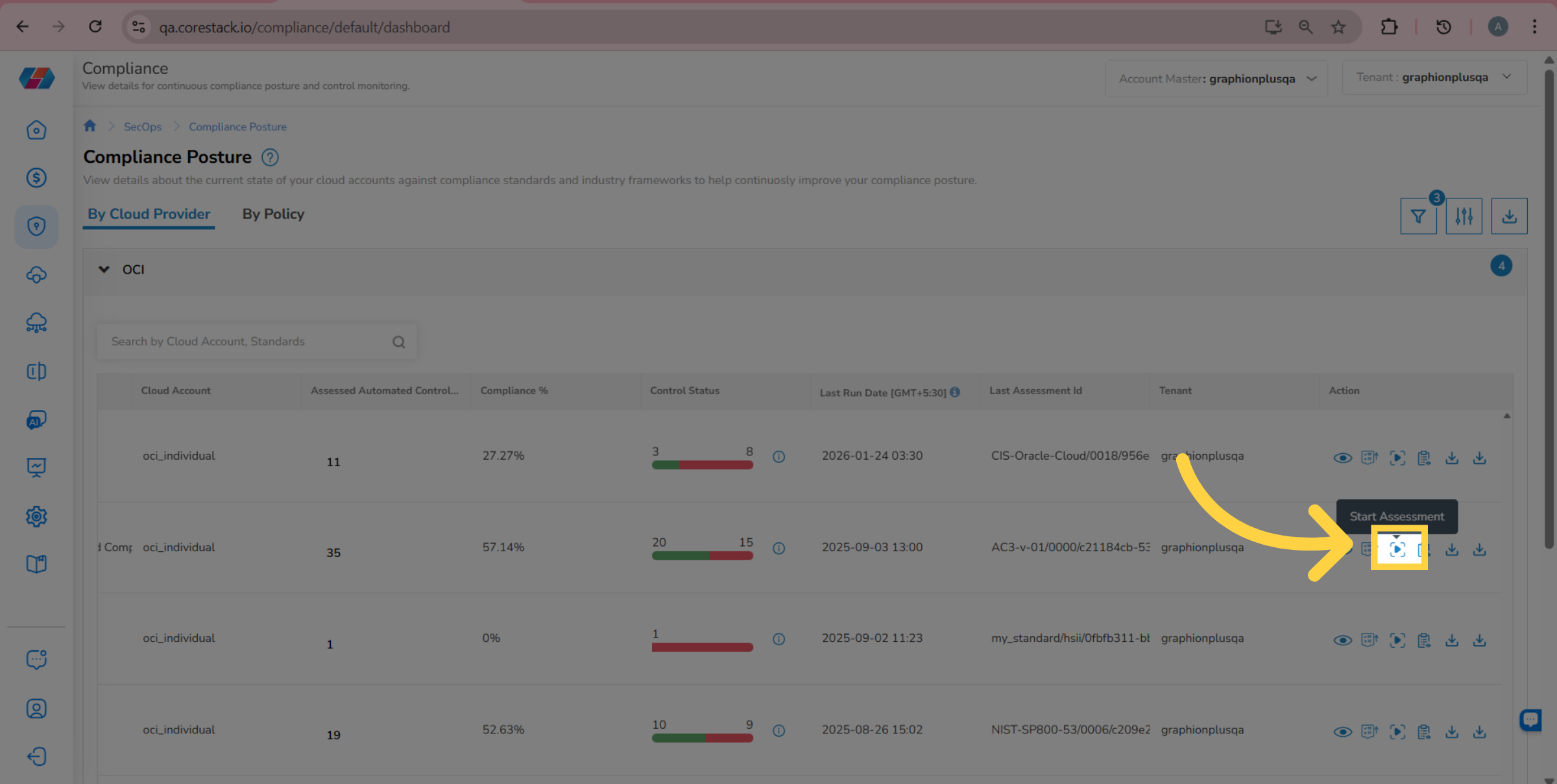The width and height of the screenshot is (1557, 784).
Task: Select the By Cloud Provider tab
Action: [149, 214]
